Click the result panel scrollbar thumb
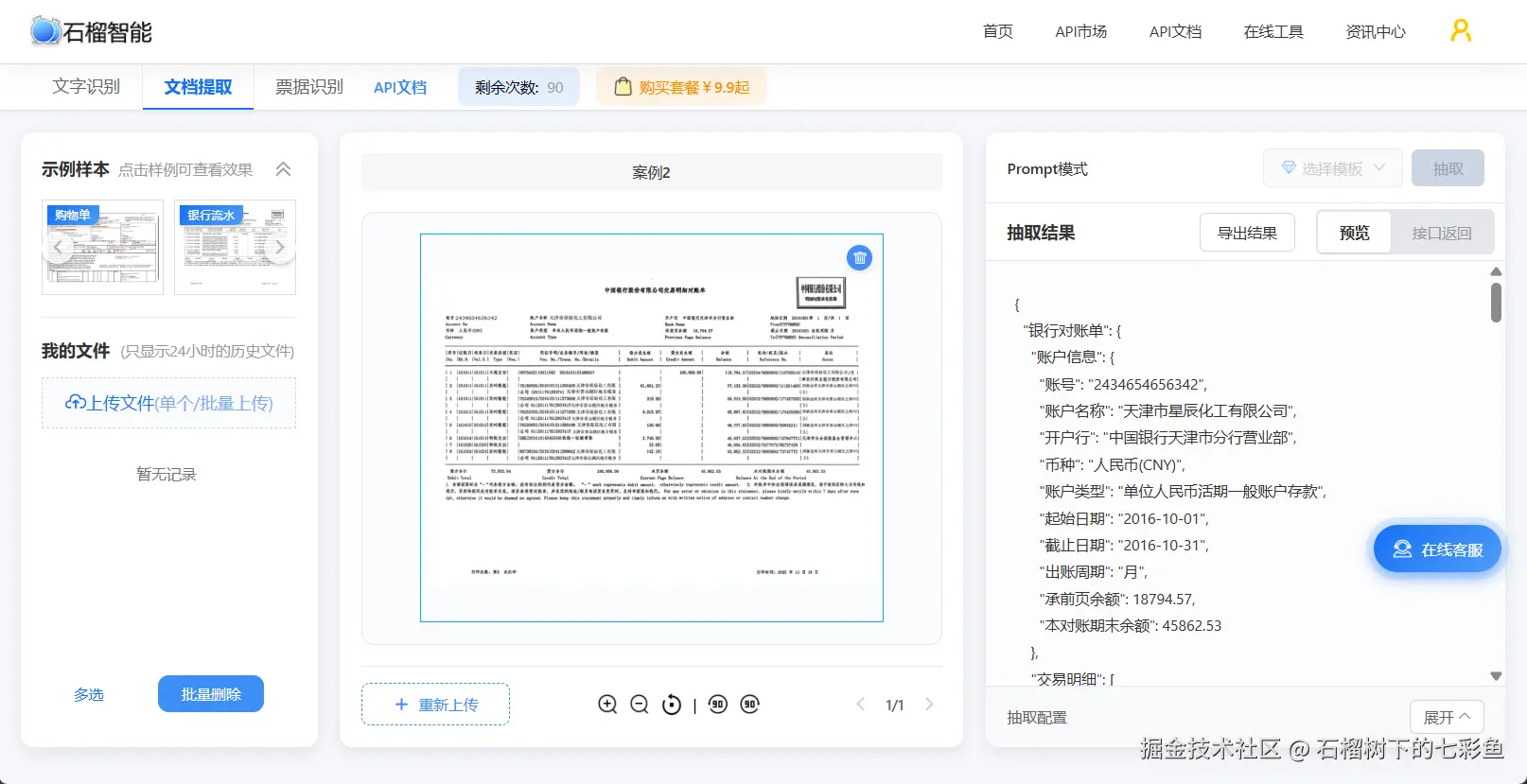Viewport: 1527px width, 784px height. click(x=1496, y=303)
